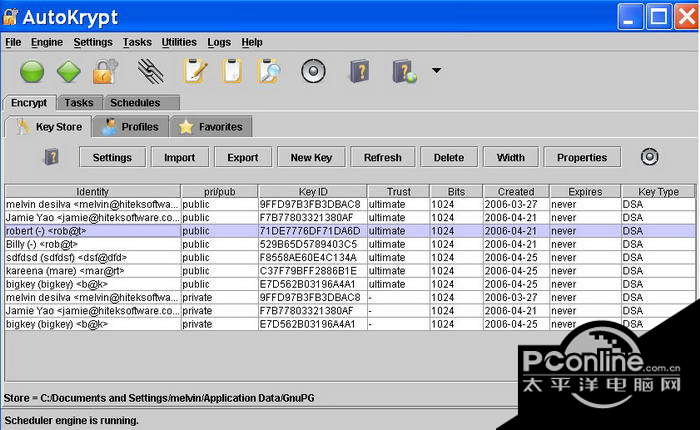Click the Created column header

coord(516,192)
